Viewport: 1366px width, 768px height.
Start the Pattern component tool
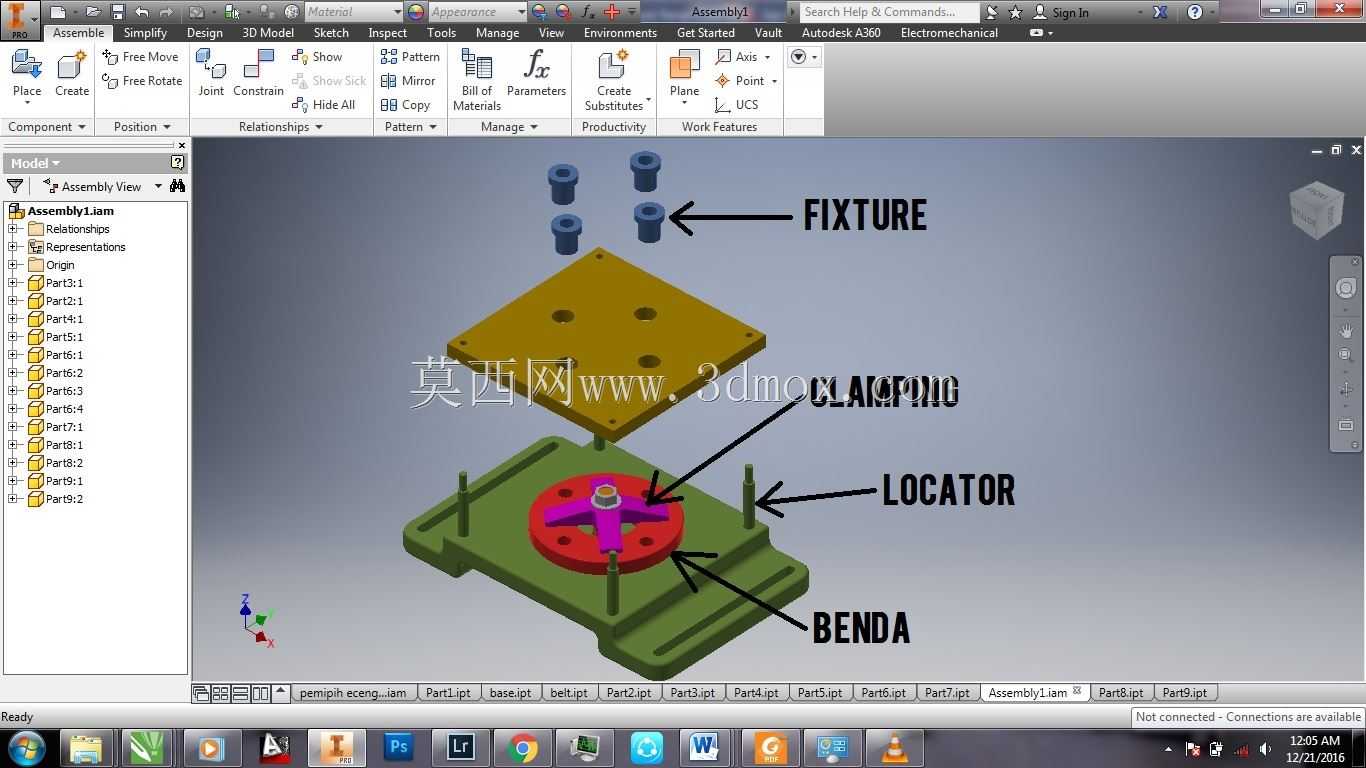[x=410, y=57]
